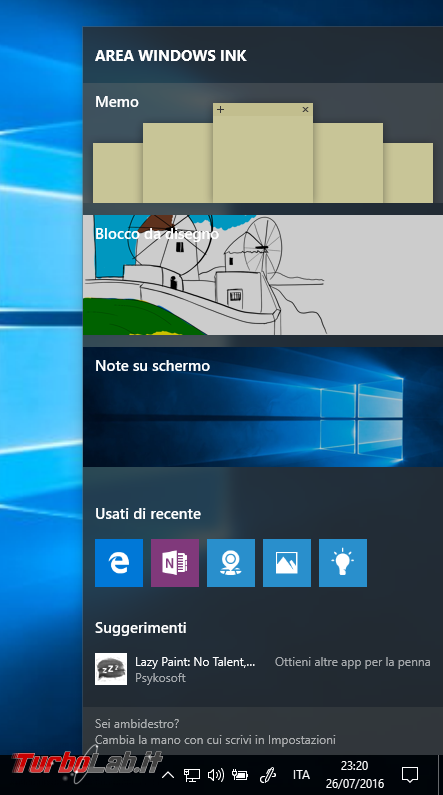Click the Usati di recente heading
443x795 pixels.
(148, 514)
